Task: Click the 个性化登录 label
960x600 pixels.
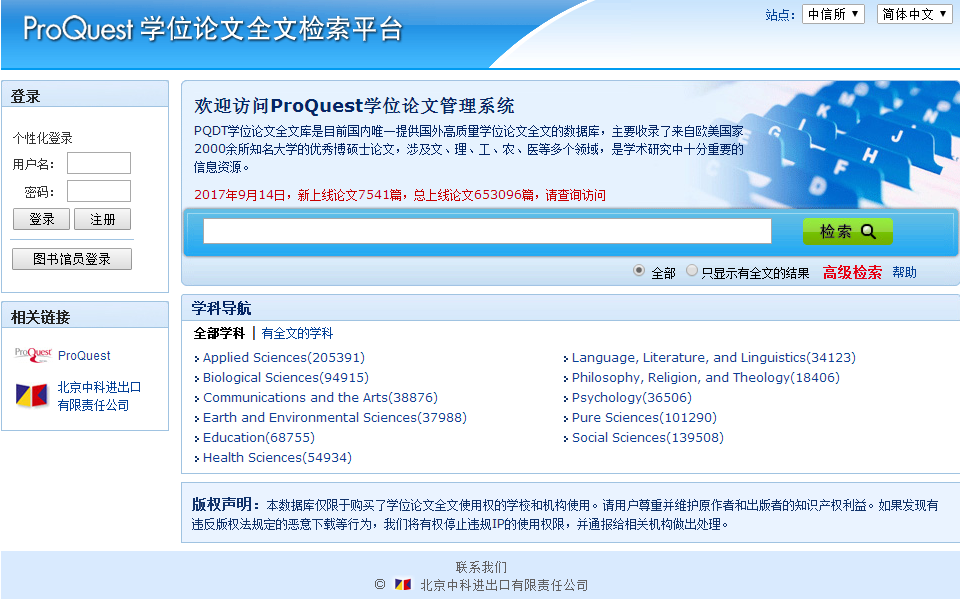Action: [x=42, y=138]
